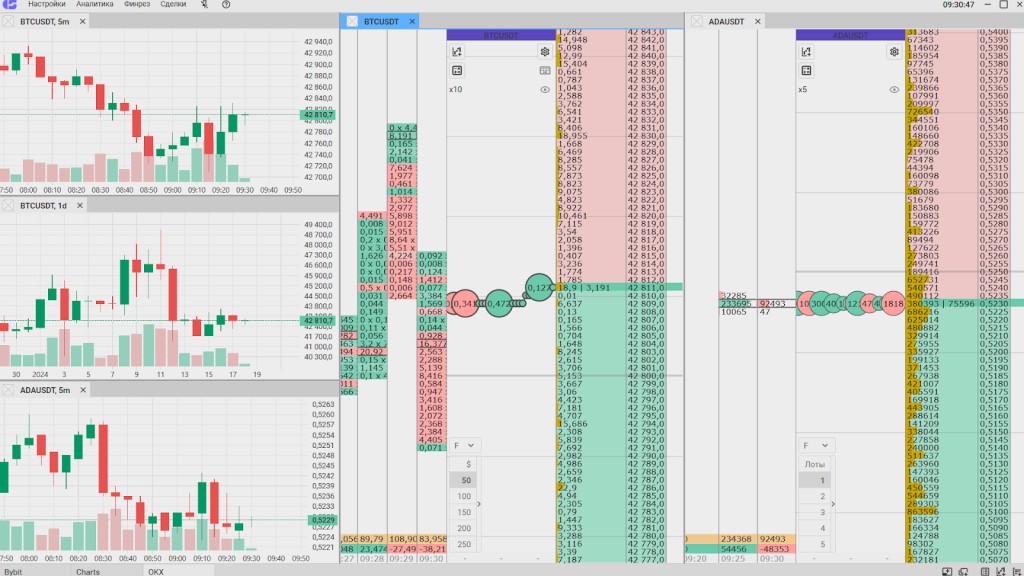Open settings gear in ADAUSDT order book panel

click(x=894, y=52)
